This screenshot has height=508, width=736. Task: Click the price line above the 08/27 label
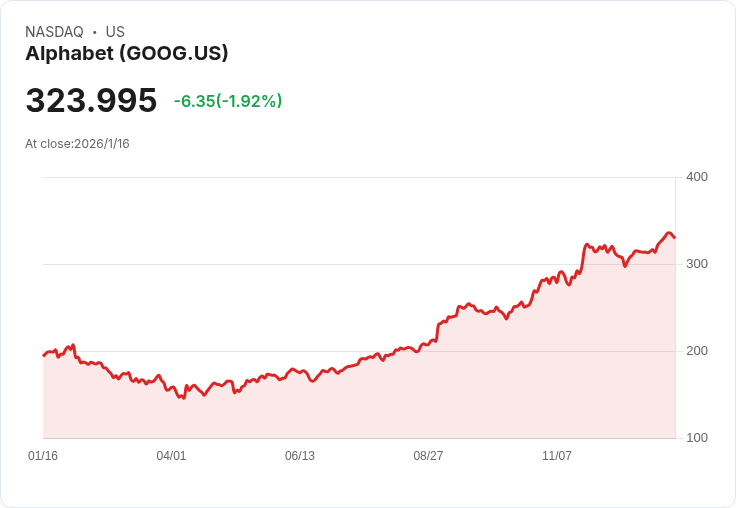point(428,345)
